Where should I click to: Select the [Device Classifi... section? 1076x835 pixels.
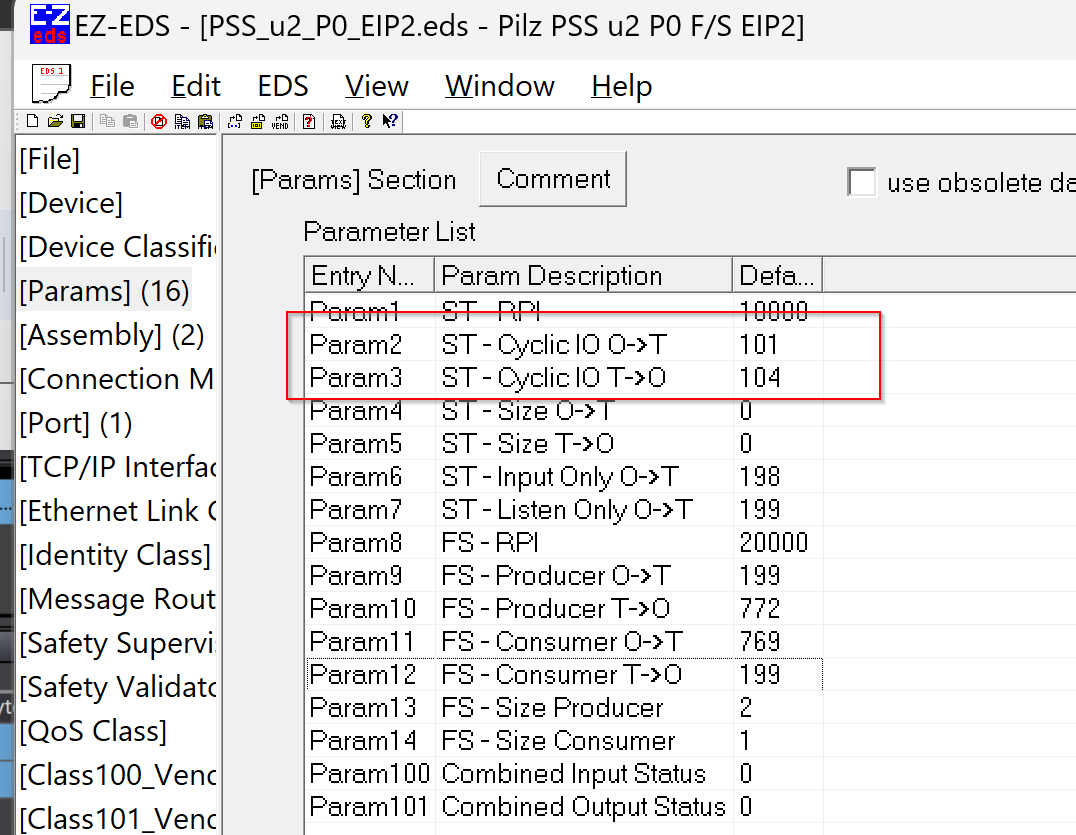117,247
